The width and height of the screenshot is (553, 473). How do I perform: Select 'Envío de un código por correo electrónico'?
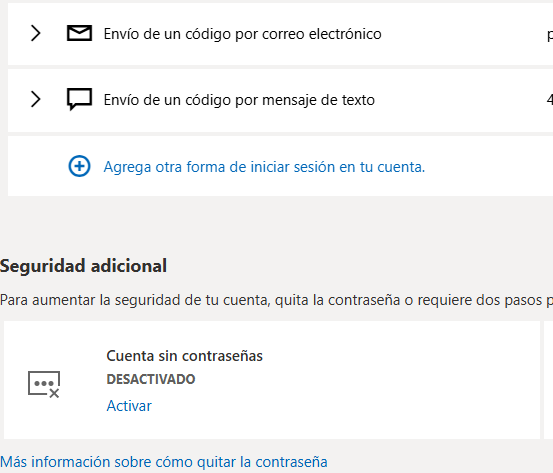pos(242,34)
